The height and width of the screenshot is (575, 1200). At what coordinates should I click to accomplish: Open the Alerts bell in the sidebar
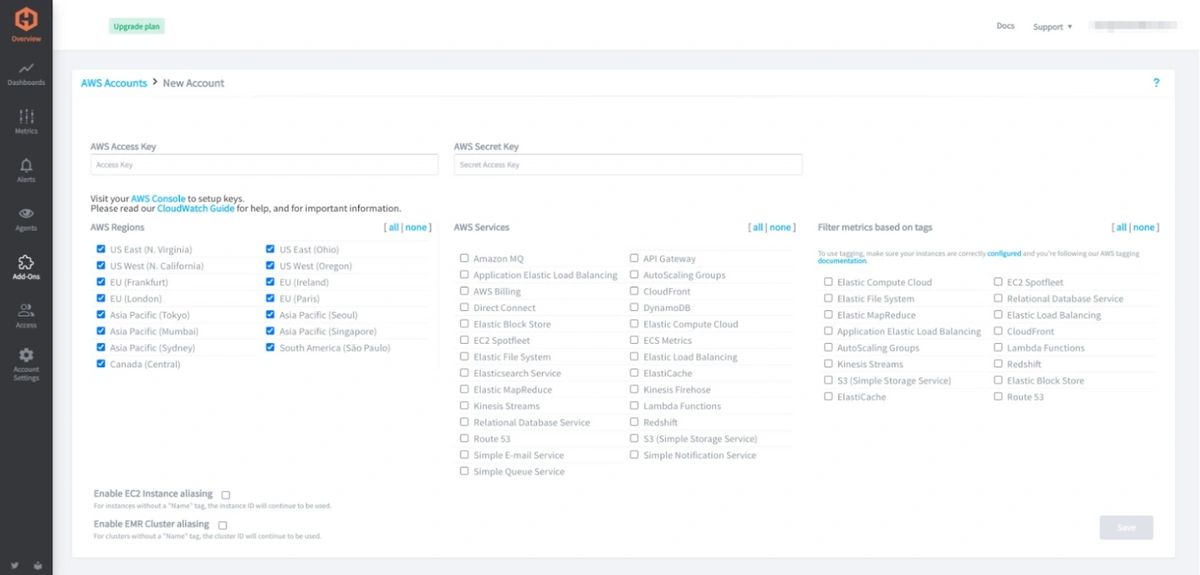click(x=26, y=170)
